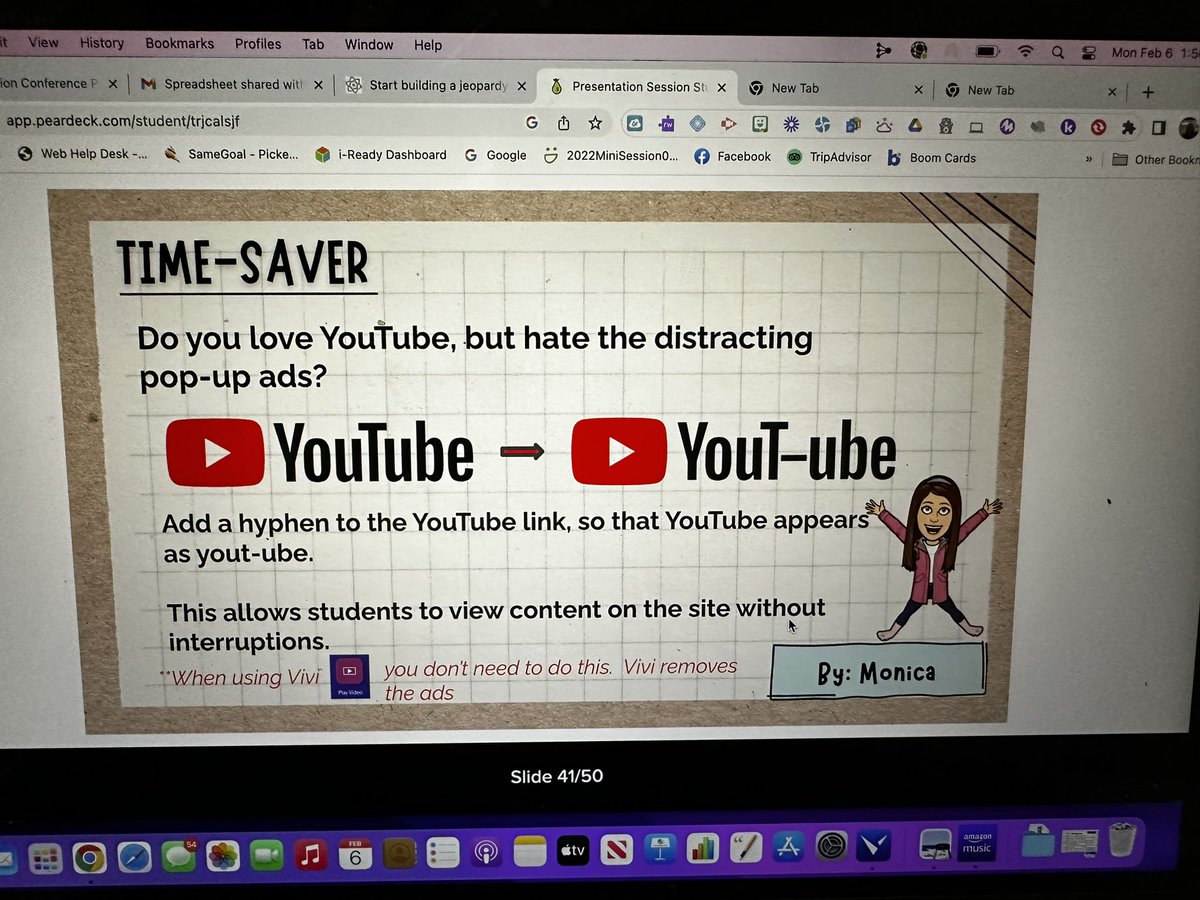The image size is (1200, 900).
Task: Open Numbers from the Dock
Action: click(703, 850)
